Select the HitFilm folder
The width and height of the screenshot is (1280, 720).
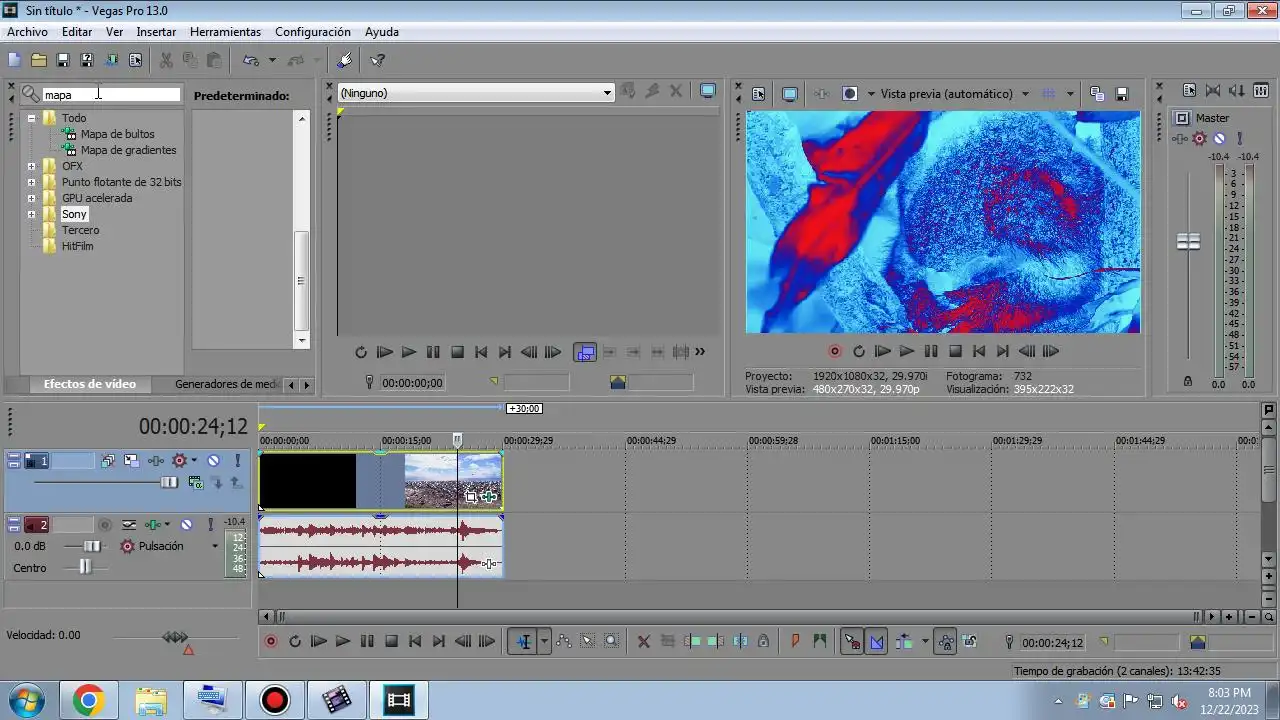point(77,246)
